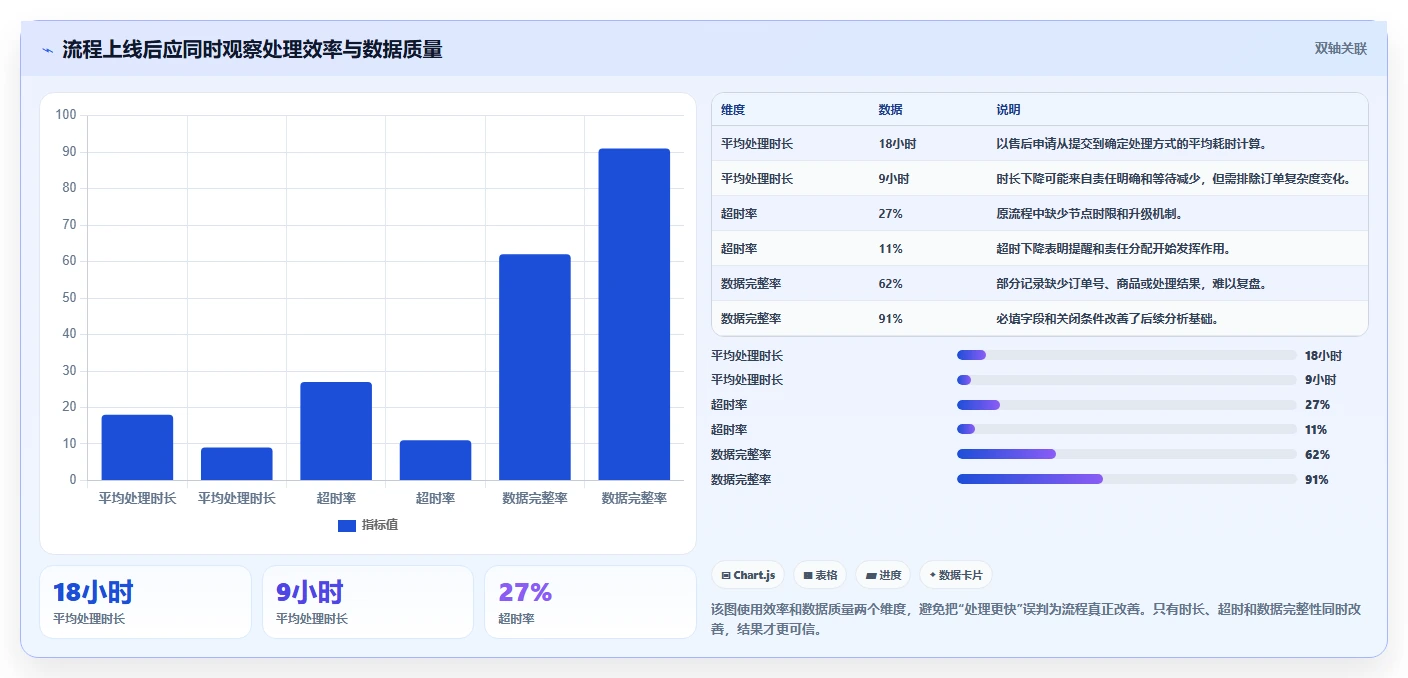Click the progress bar labeled 62%
Image resolution: width=1408 pixels, height=678 pixels.
(x=1126, y=454)
